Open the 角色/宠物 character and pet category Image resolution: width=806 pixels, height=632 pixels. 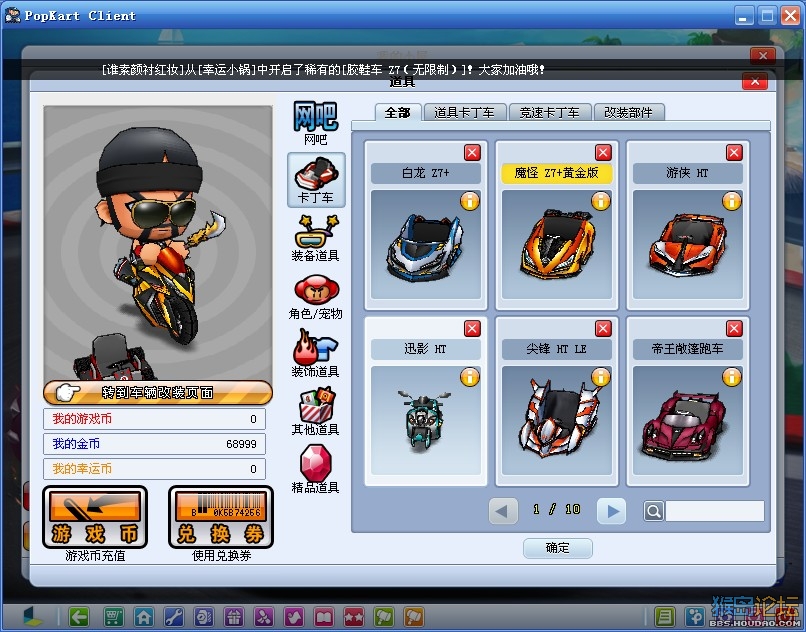[315, 297]
